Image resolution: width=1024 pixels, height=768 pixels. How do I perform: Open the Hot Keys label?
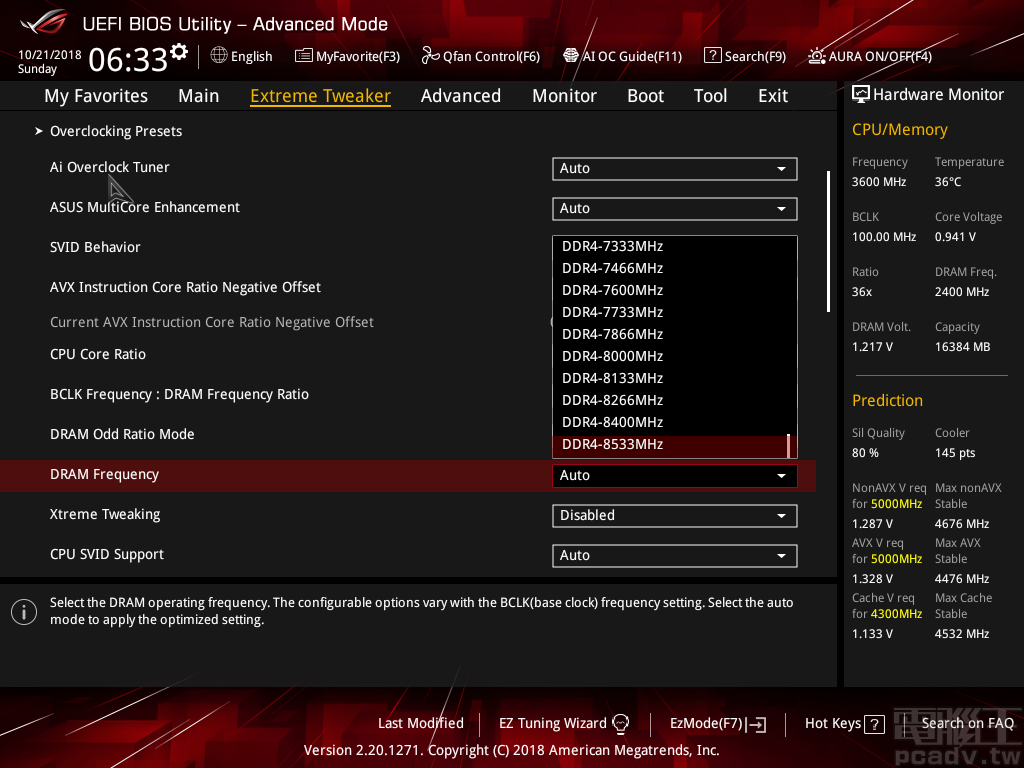click(833, 723)
